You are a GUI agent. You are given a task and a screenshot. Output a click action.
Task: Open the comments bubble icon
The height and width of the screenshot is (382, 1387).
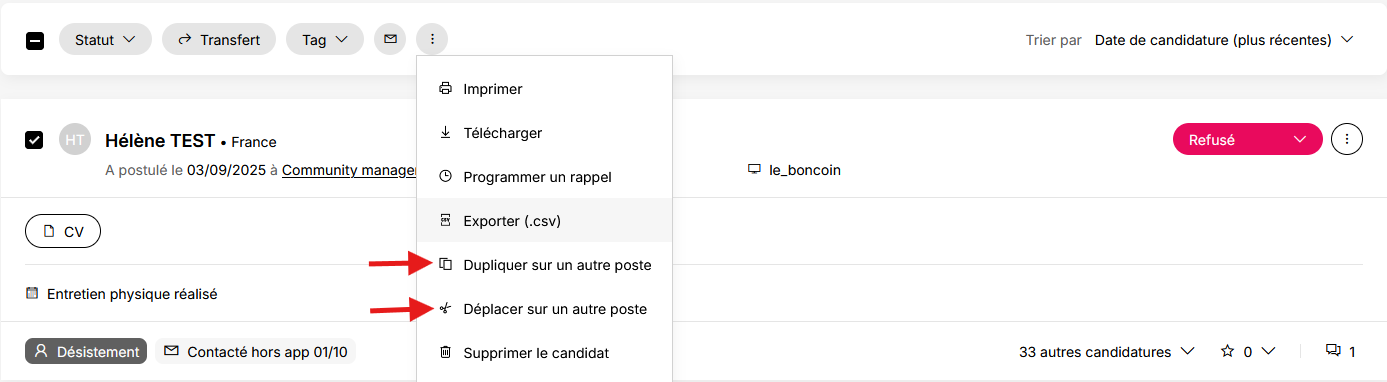click(1332, 351)
